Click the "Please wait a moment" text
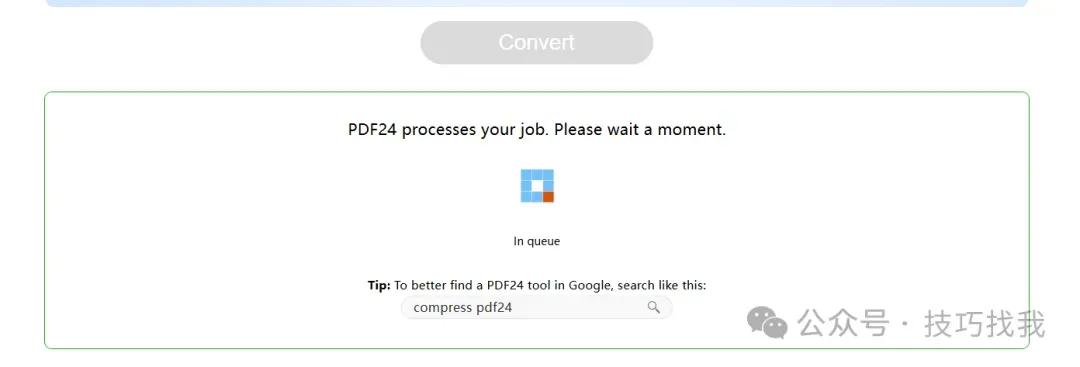The width and height of the screenshot is (1080, 367). coord(640,129)
